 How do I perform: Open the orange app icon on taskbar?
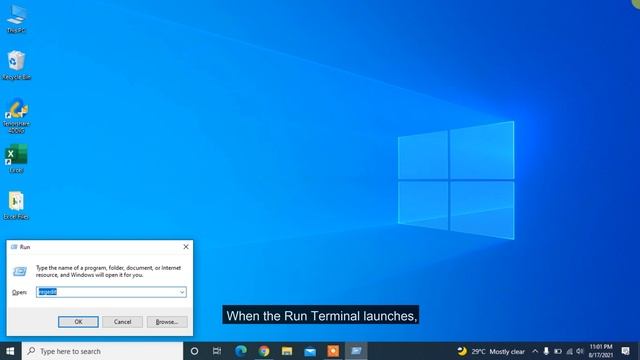(x=333, y=351)
